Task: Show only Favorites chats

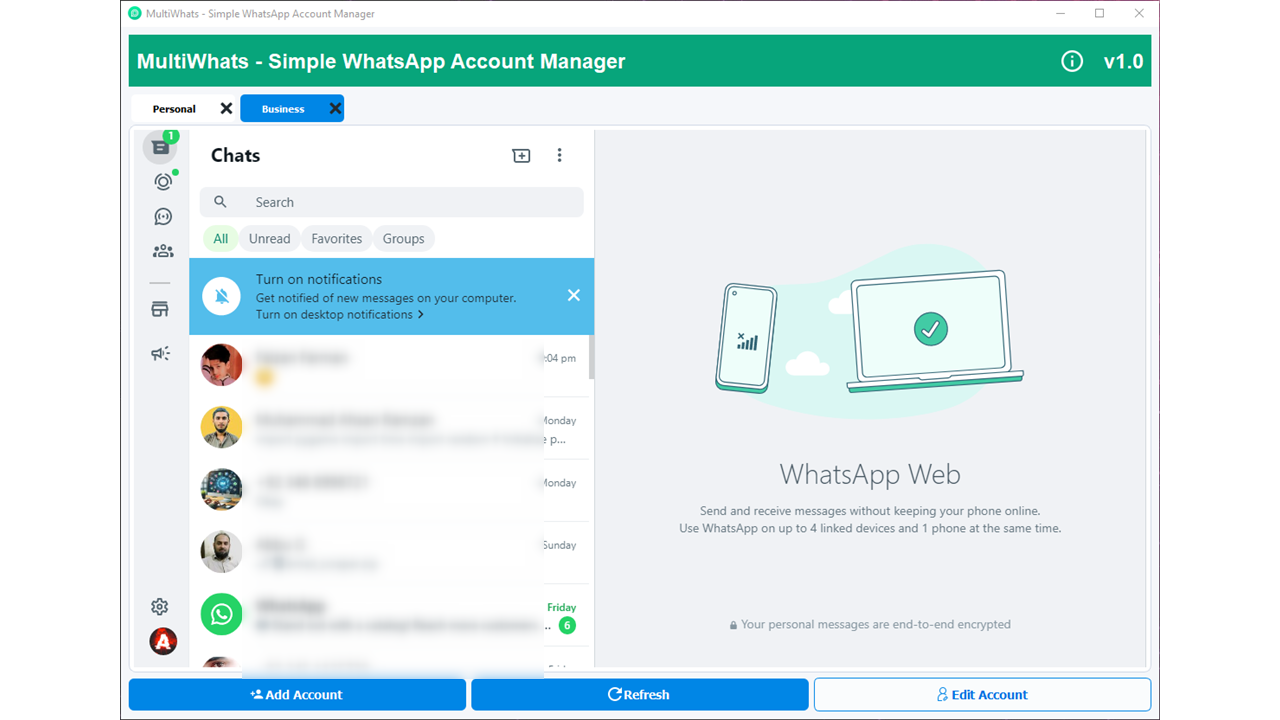Action: (336, 238)
